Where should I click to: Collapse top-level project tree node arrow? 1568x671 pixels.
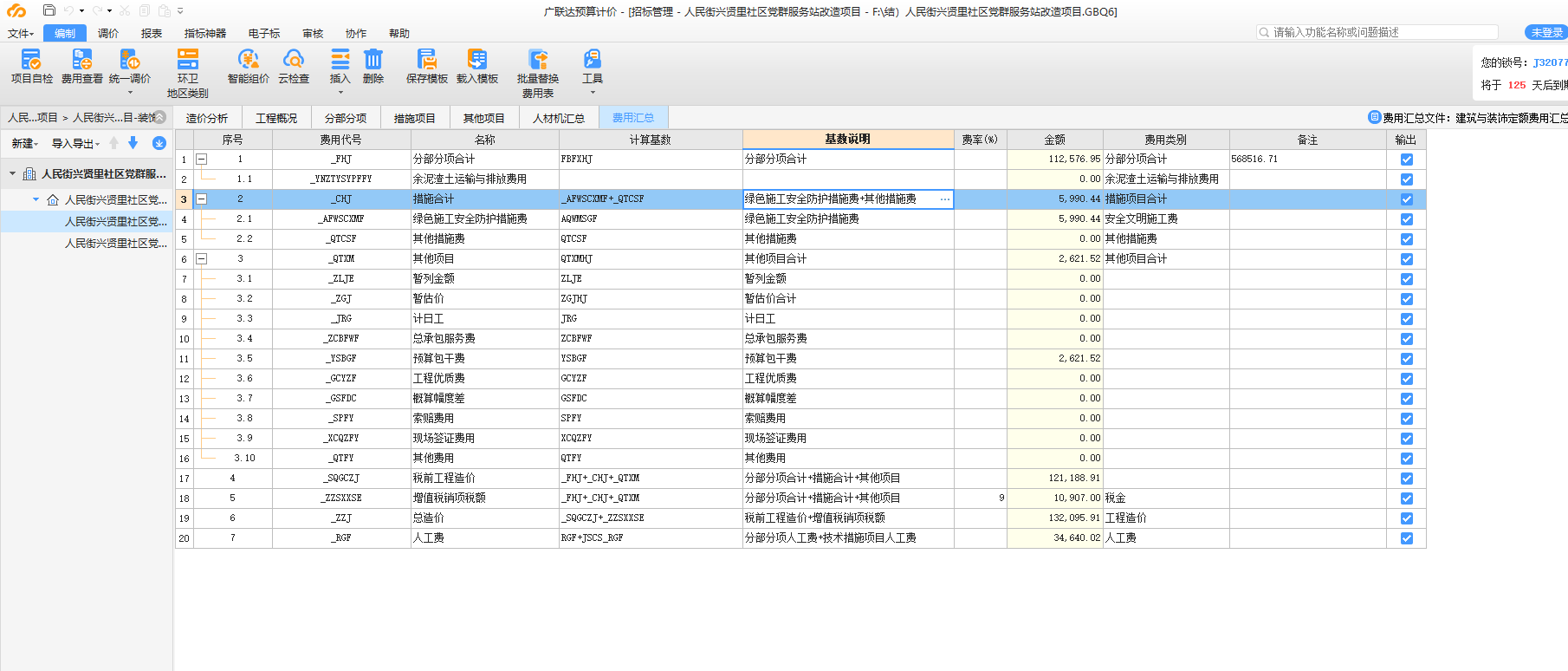pos(12,173)
